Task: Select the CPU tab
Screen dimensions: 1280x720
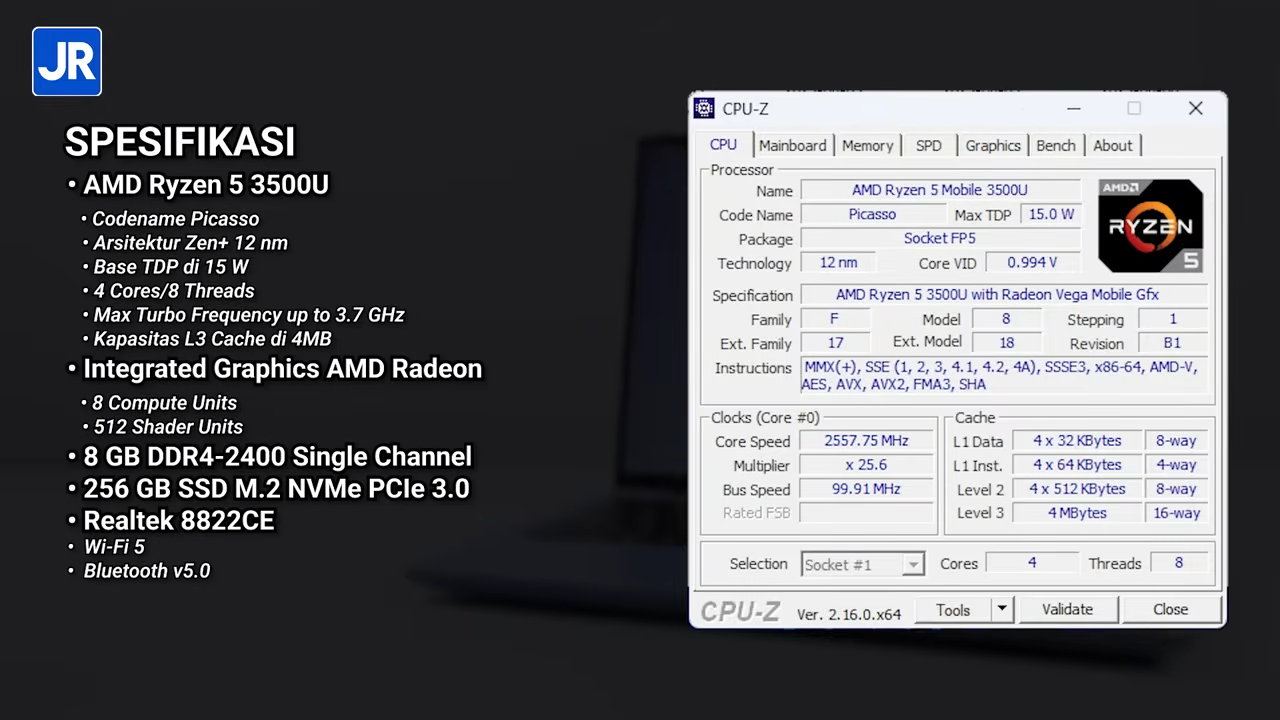Action: (723, 144)
